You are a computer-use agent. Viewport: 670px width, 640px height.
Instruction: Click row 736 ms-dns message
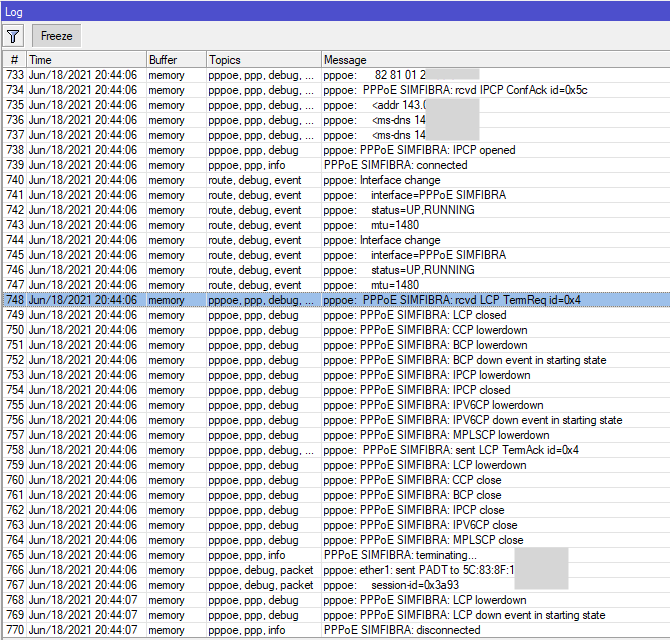click(374, 120)
